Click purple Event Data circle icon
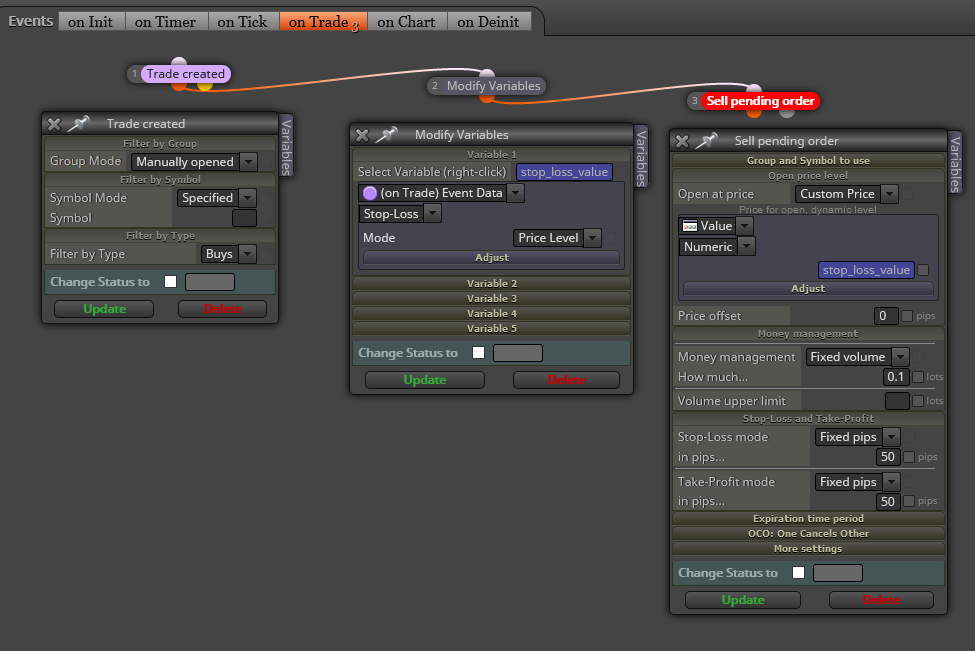 click(x=369, y=193)
